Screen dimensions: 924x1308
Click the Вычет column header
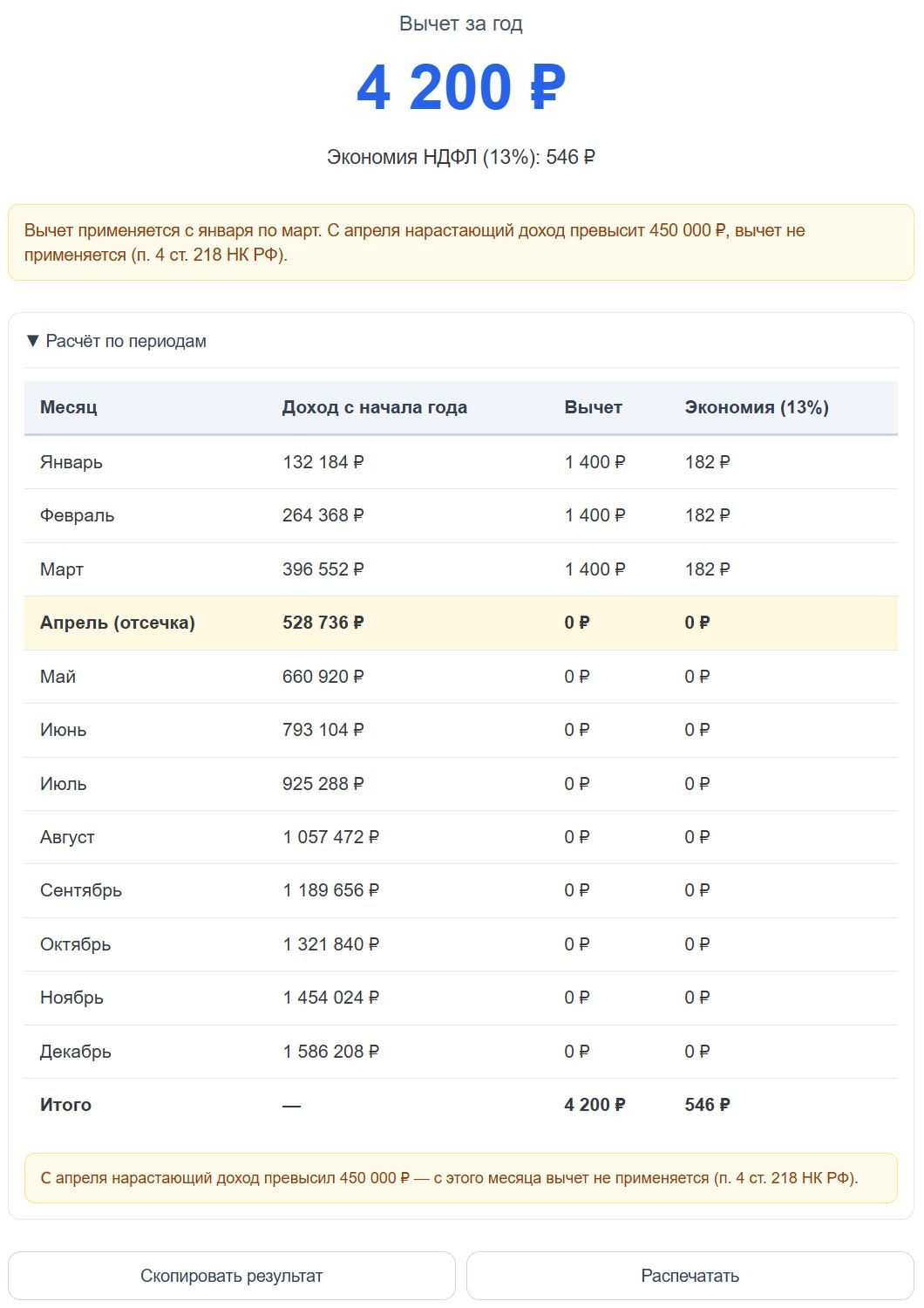coord(594,407)
